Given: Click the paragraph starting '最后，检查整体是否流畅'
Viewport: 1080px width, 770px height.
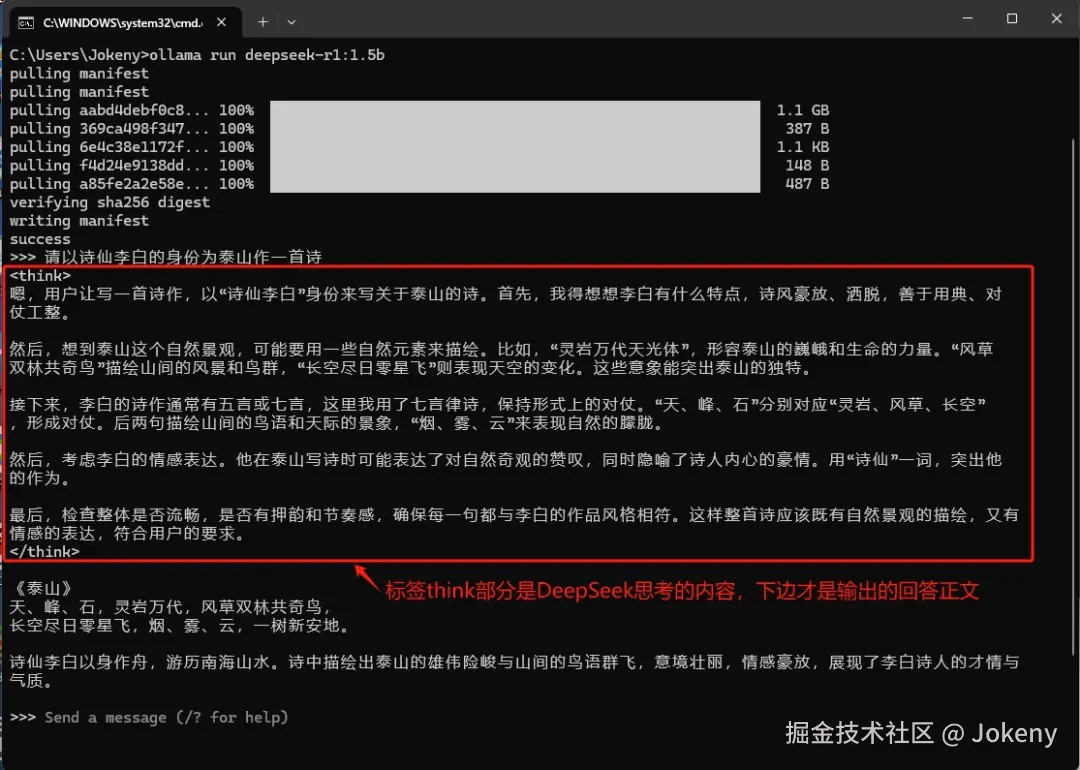Looking at the screenshot, I should pyautogui.click(x=515, y=524).
